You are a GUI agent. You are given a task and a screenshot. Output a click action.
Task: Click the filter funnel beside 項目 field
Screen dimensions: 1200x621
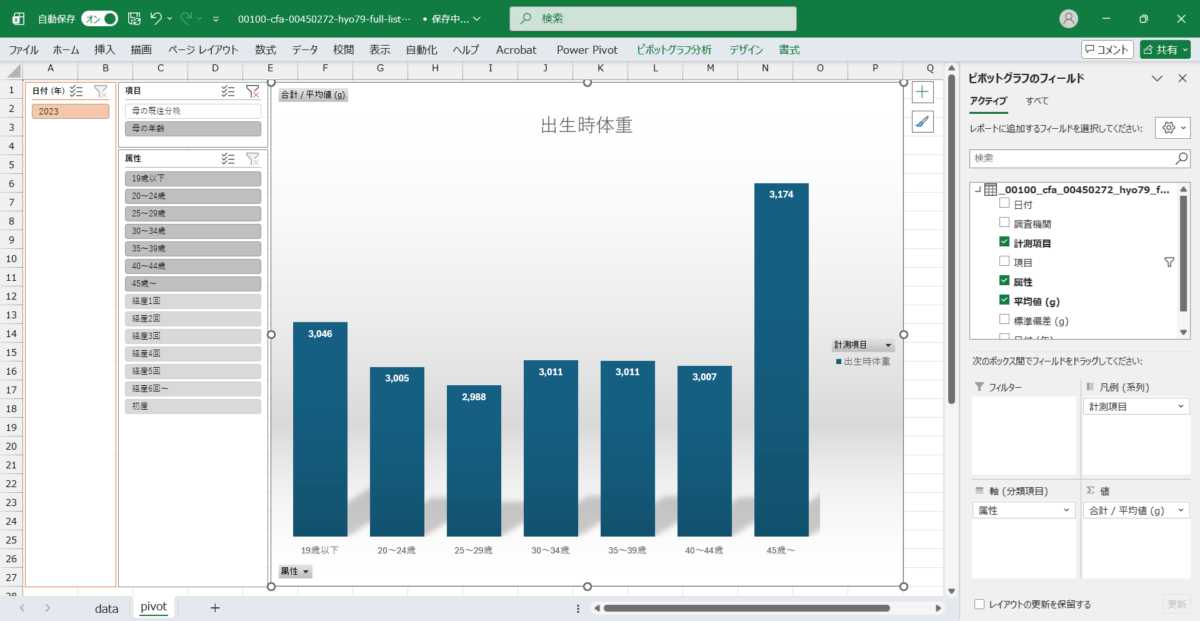(x=1169, y=262)
